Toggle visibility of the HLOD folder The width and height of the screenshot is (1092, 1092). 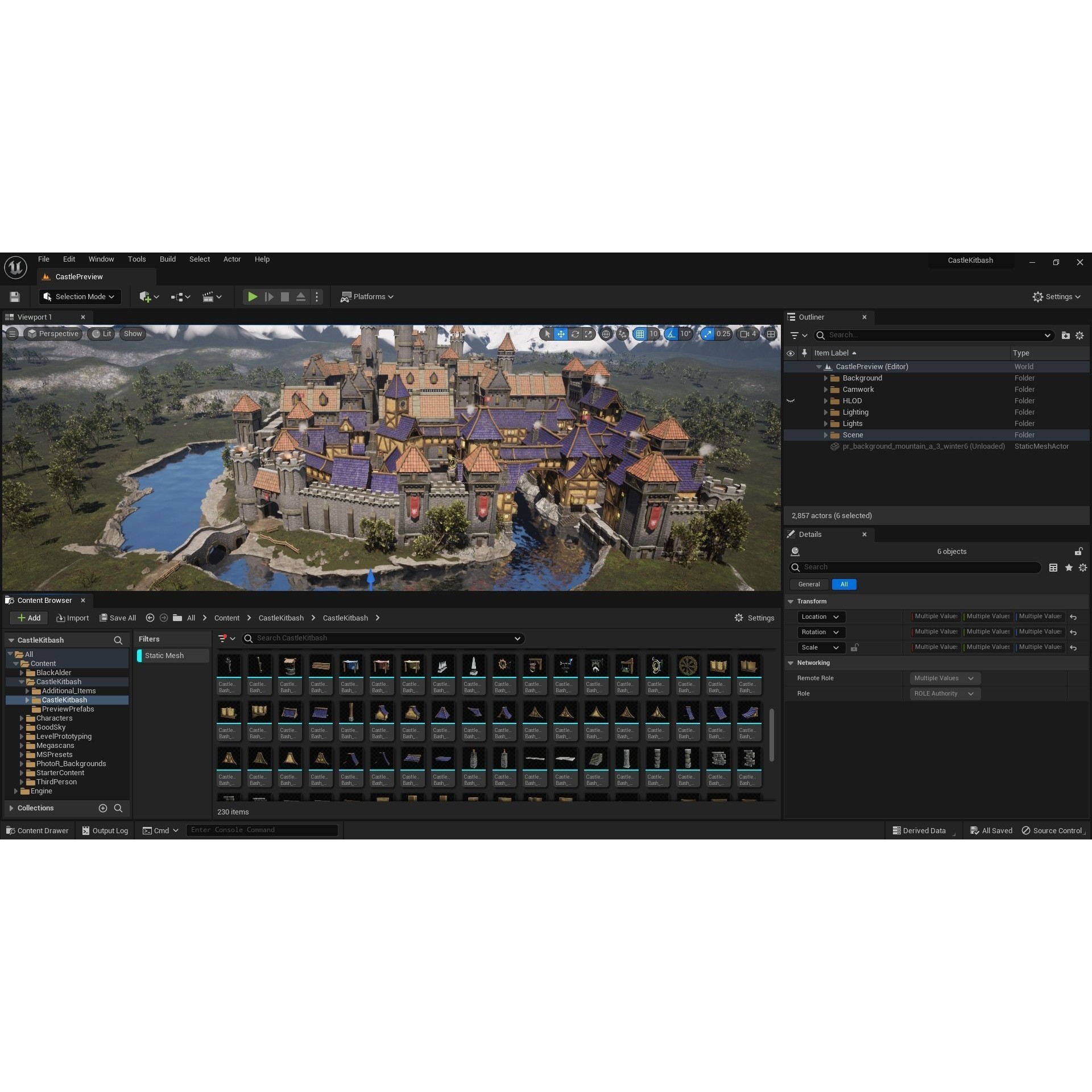pyautogui.click(x=791, y=401)
